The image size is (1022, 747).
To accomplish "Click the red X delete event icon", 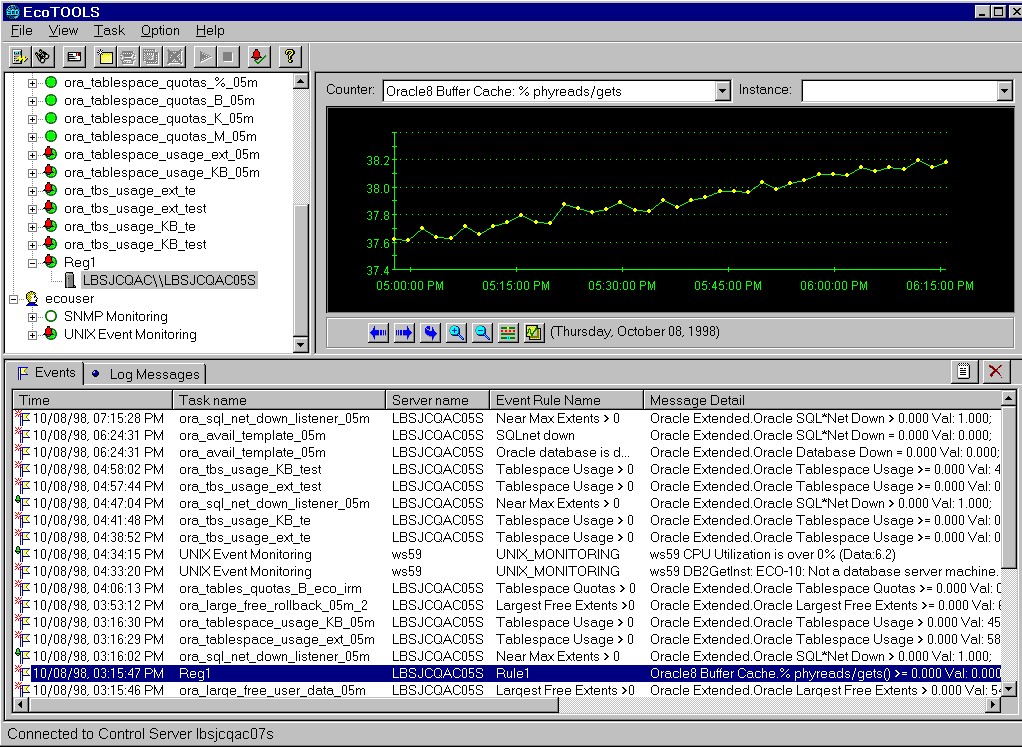I will [x=995, y=372].
